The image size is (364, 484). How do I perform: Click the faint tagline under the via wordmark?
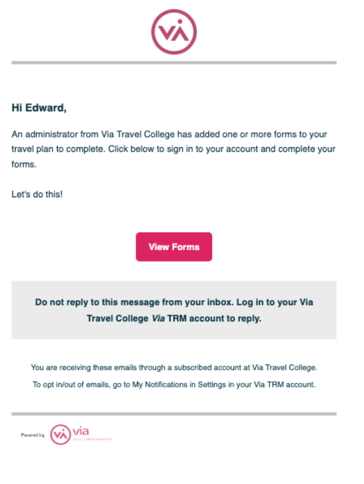coord(92,439)
